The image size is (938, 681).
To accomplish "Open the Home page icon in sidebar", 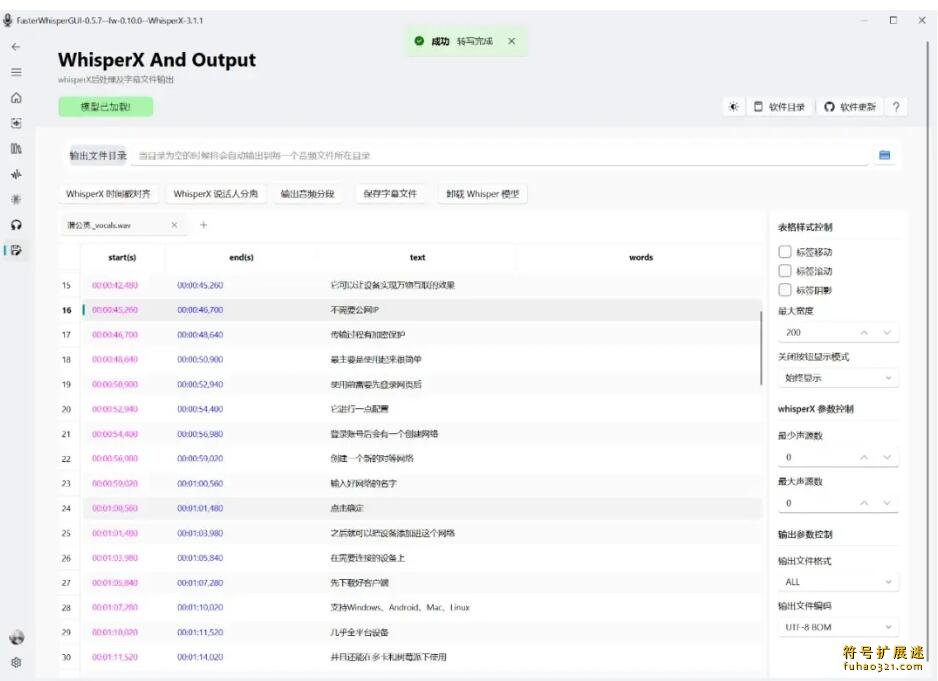I will tap(16, 98).
